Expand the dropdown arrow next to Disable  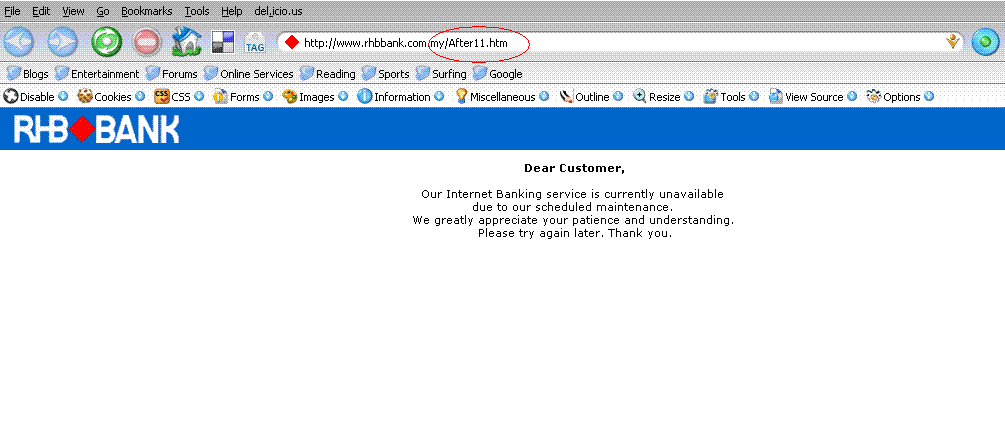[x=63, y=97]
